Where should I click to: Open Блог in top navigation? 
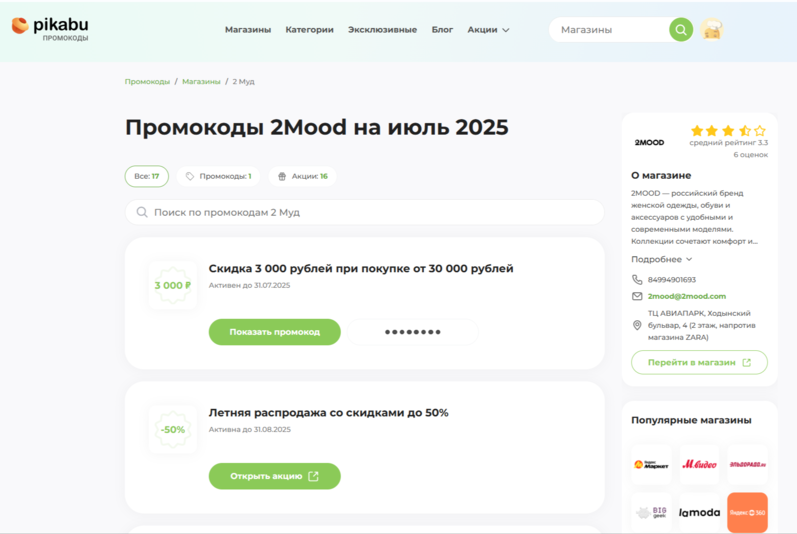pyautogui.click(x=442, y=30)
